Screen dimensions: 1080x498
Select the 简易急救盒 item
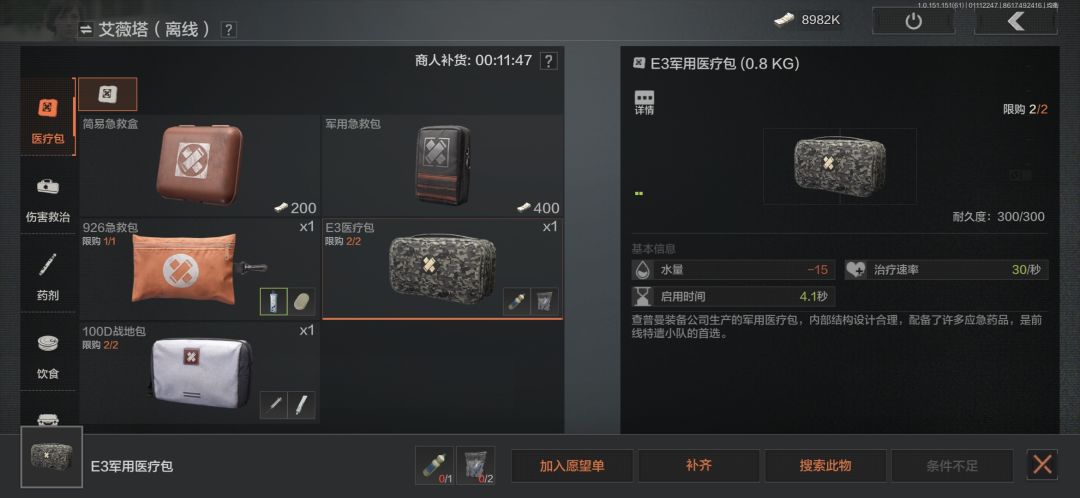[x=200, y=166]
